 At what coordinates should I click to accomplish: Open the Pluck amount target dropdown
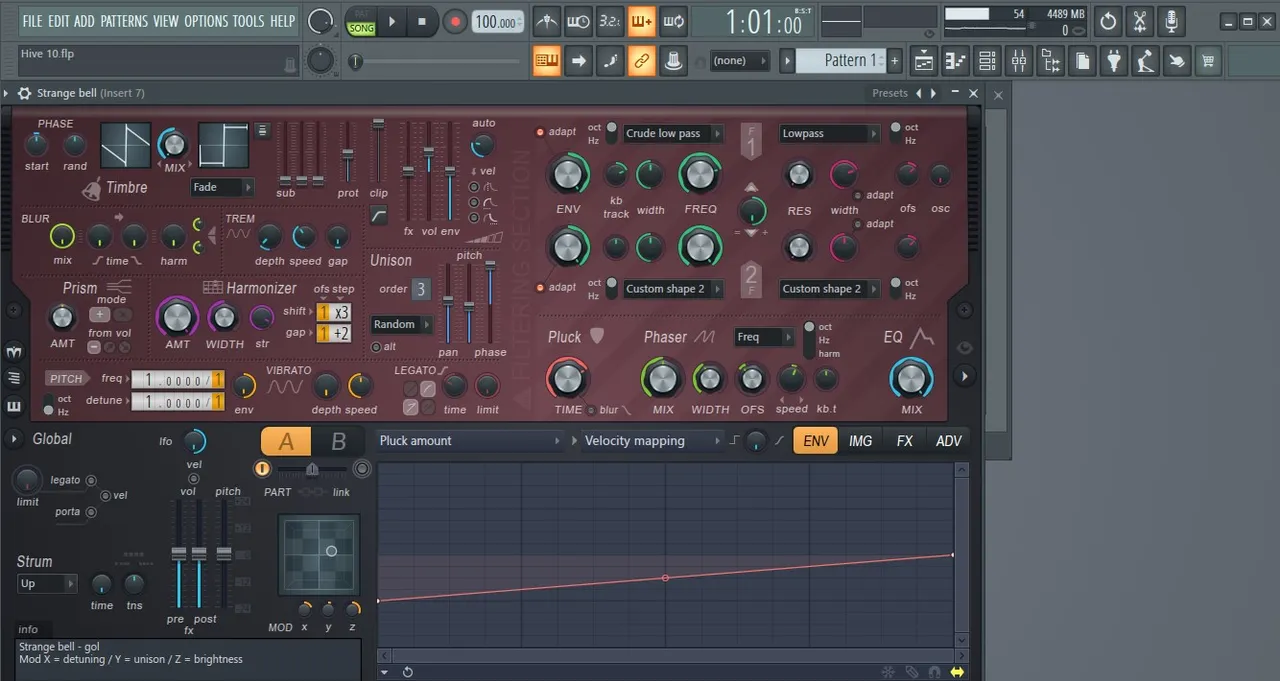point(471,441)
